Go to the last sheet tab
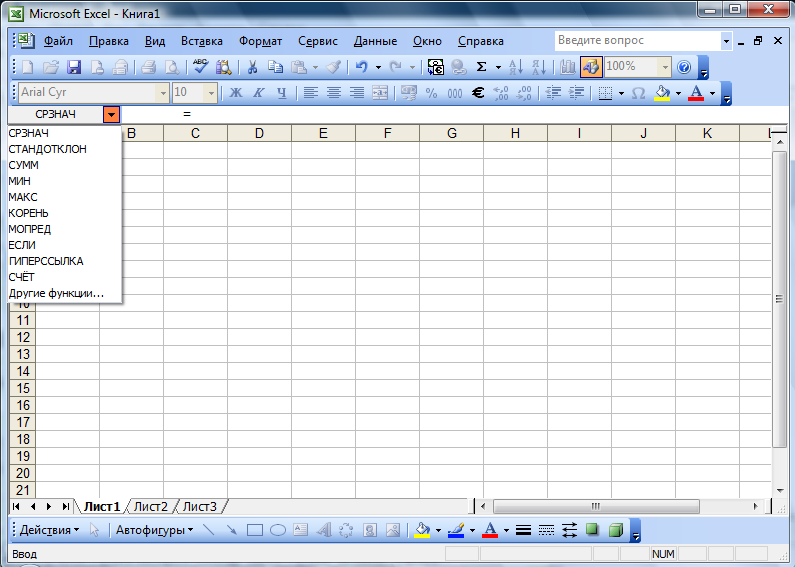Viewport: 795px width, 567px height. 65,507
